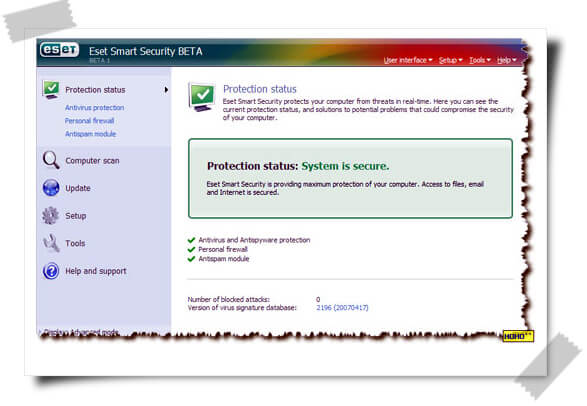Click virus signature database version 2196 link
Viewport: 587px width, 406px height.
[342, 308]
